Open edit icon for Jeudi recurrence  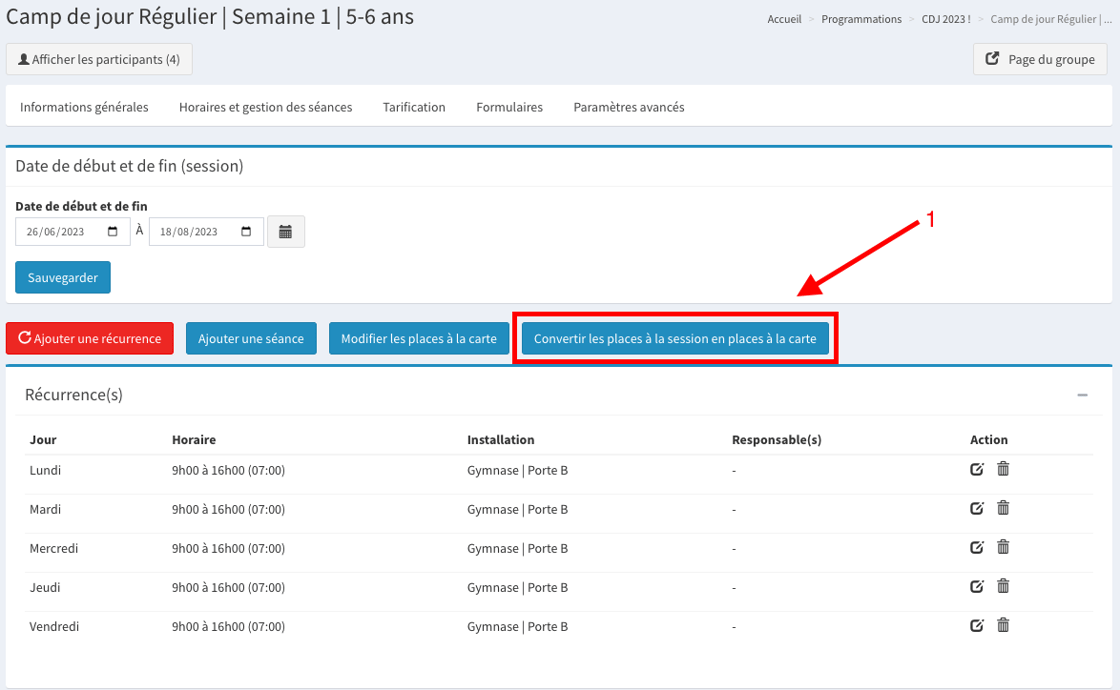(x=977, y=586)
